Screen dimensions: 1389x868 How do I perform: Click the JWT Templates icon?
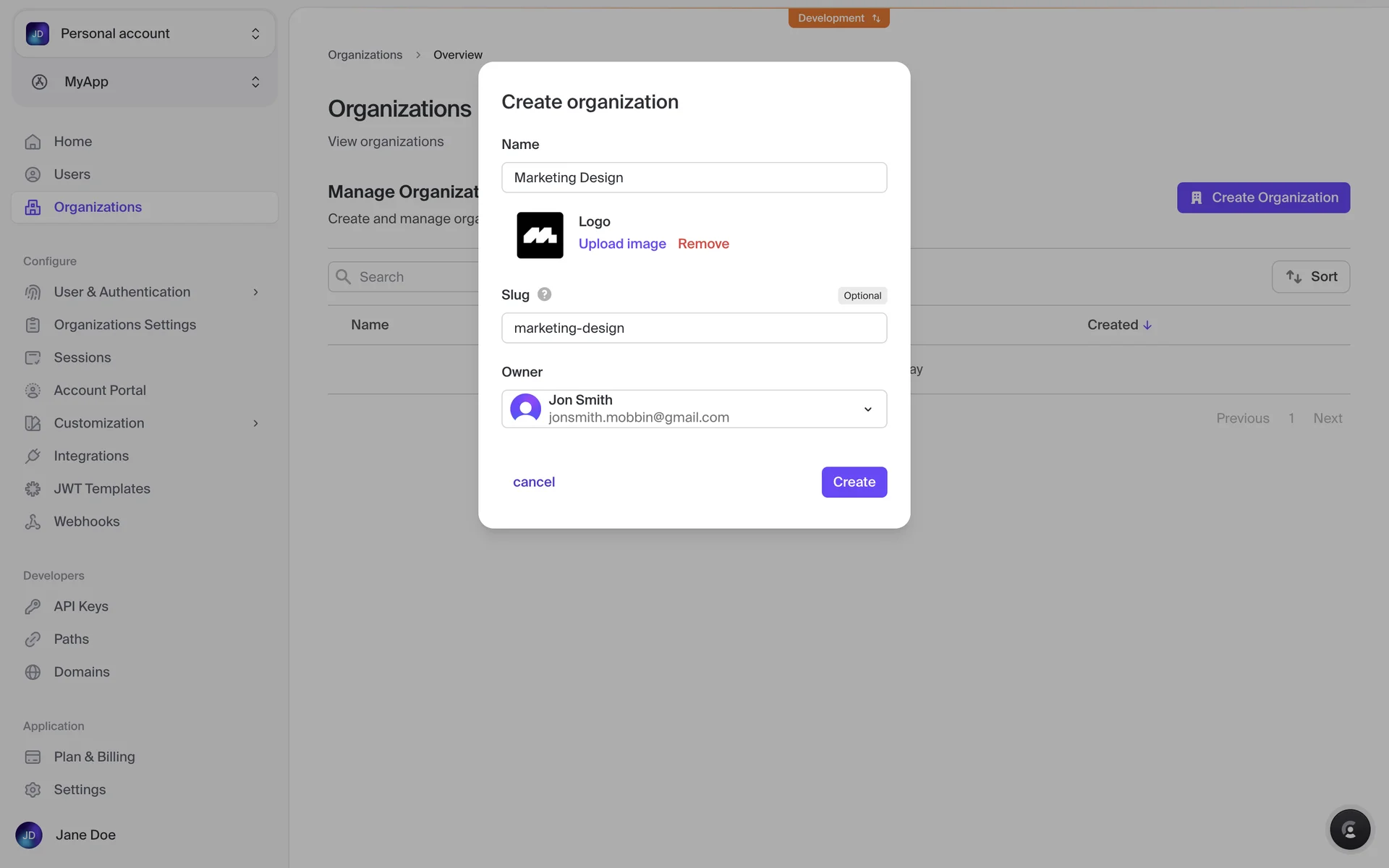click(33, 489)
